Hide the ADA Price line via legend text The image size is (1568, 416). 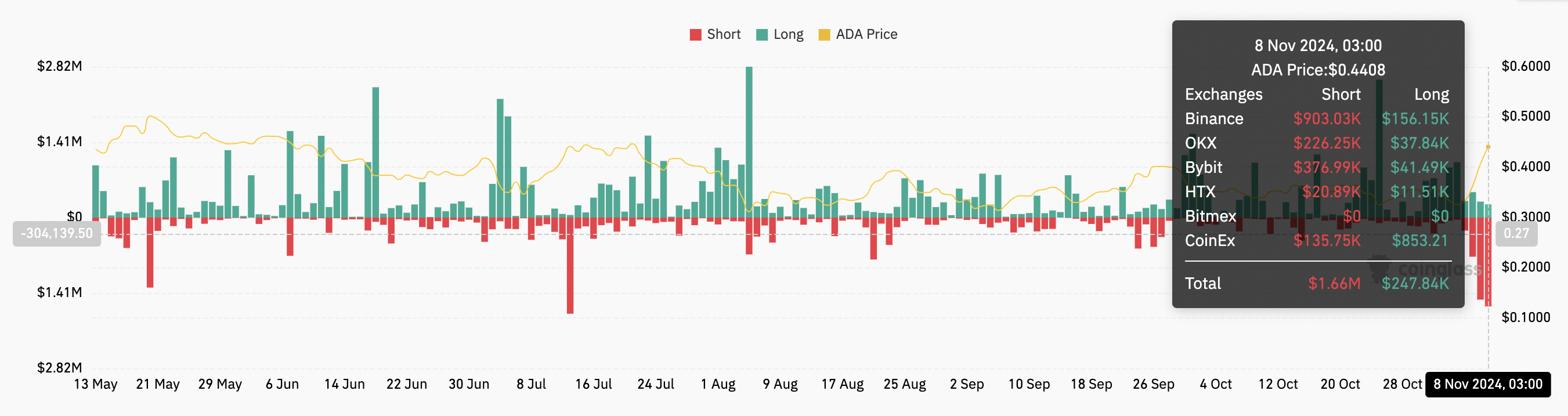pyautogui.click(x=866, y=35)
